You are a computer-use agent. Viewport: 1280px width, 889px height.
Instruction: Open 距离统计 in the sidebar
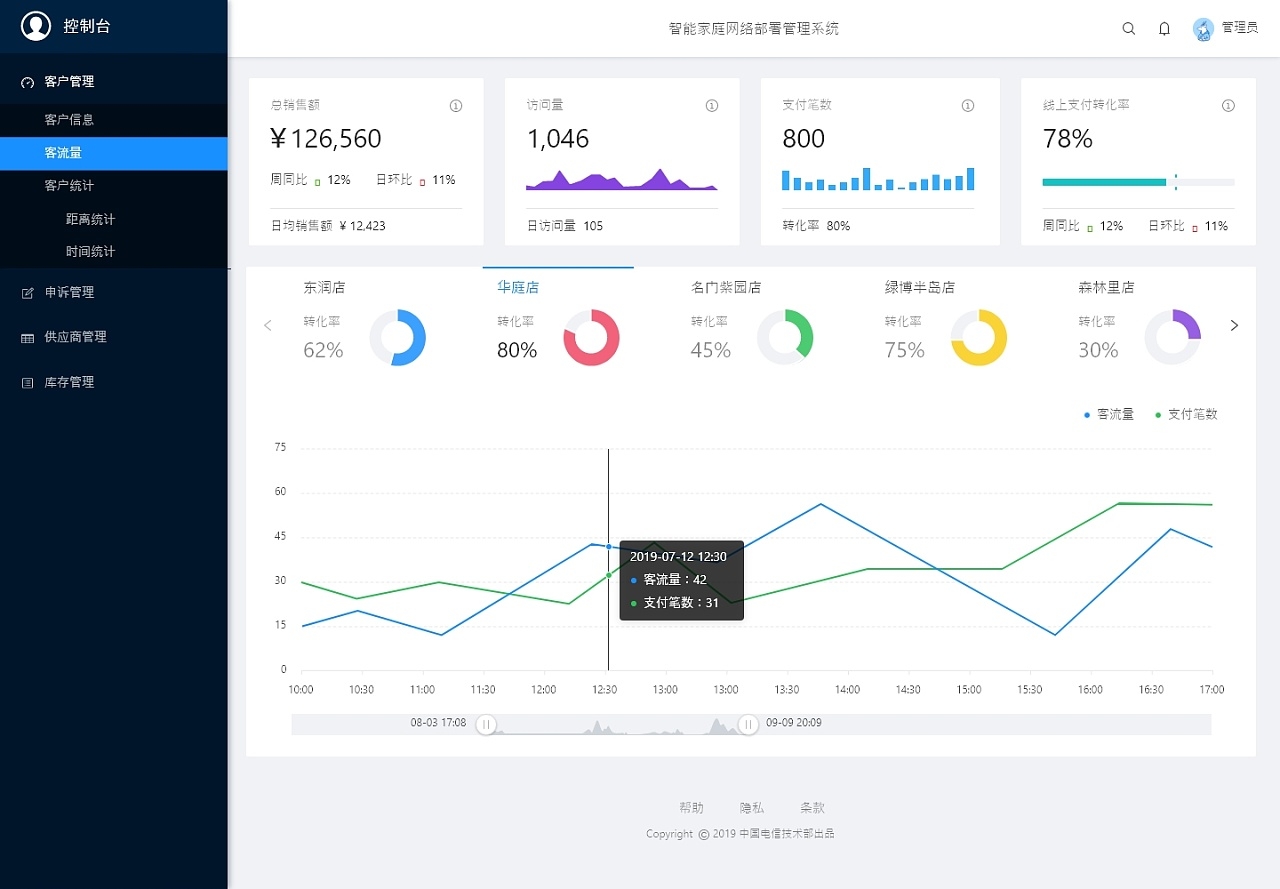pos(114,219)
